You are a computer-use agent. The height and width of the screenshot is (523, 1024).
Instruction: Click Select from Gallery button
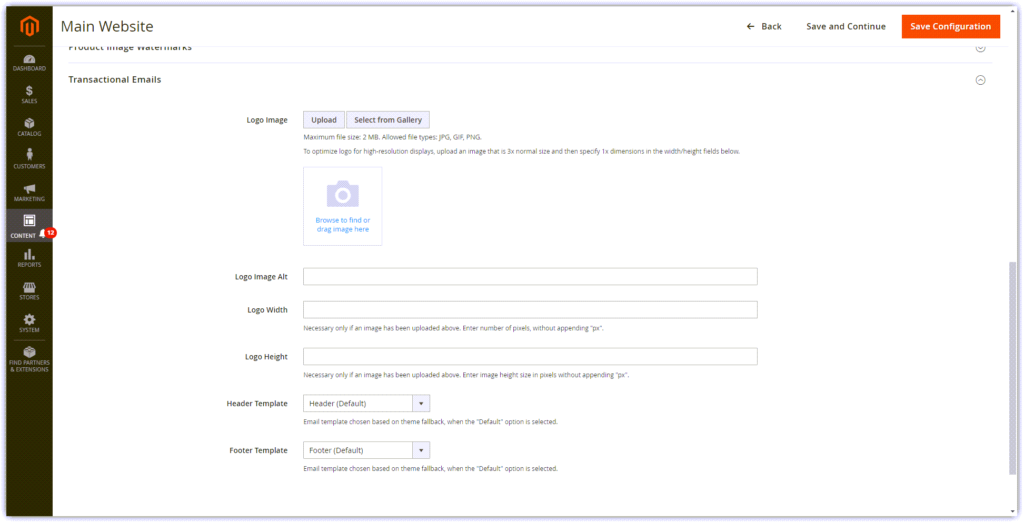click(x=388, y=120)
